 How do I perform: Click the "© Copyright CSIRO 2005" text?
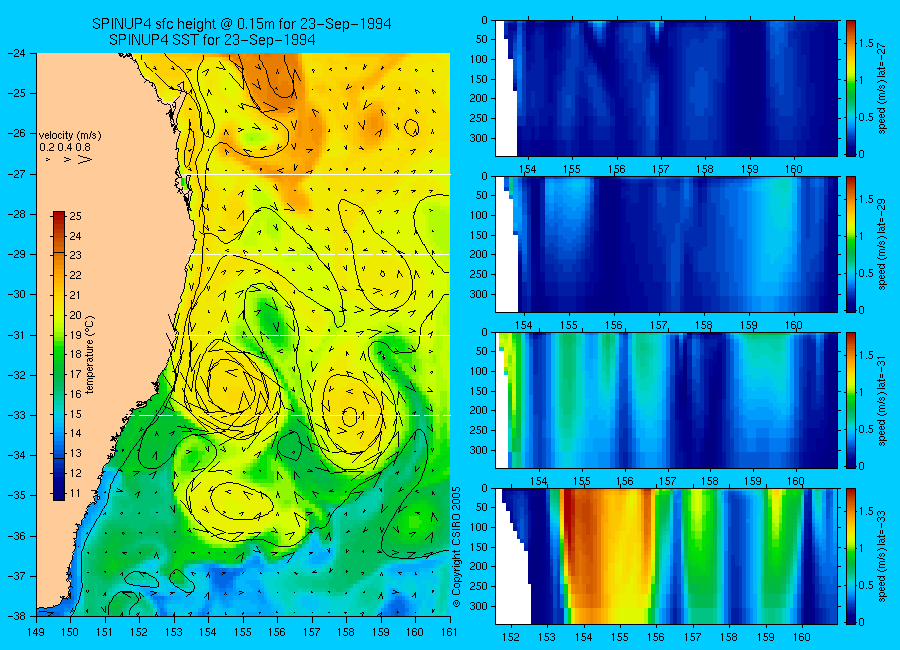[x=456, y=547]
